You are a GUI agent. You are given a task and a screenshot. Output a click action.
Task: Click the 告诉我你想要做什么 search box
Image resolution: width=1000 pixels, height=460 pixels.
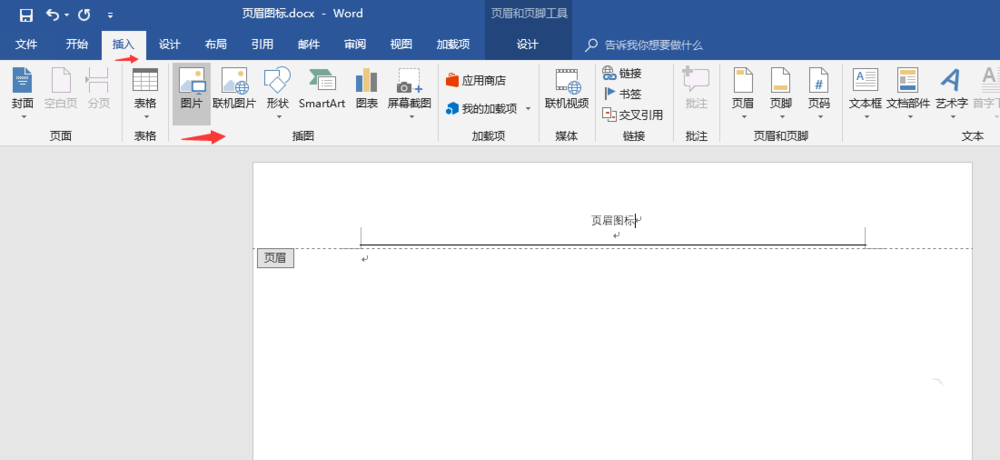[x=653, y=45]
